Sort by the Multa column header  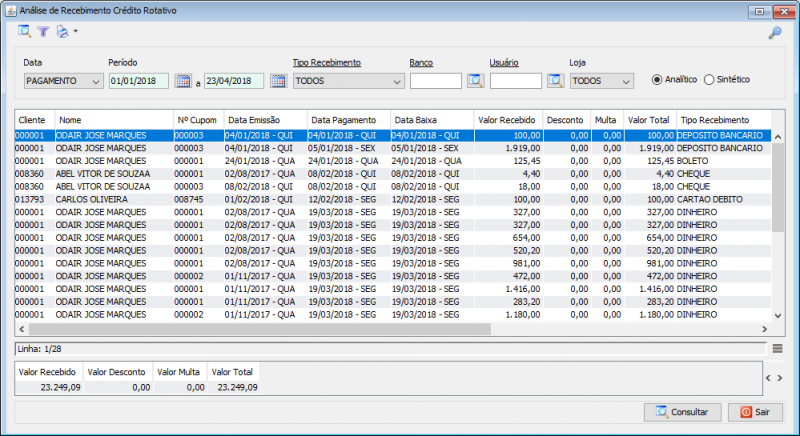[607, 120]
